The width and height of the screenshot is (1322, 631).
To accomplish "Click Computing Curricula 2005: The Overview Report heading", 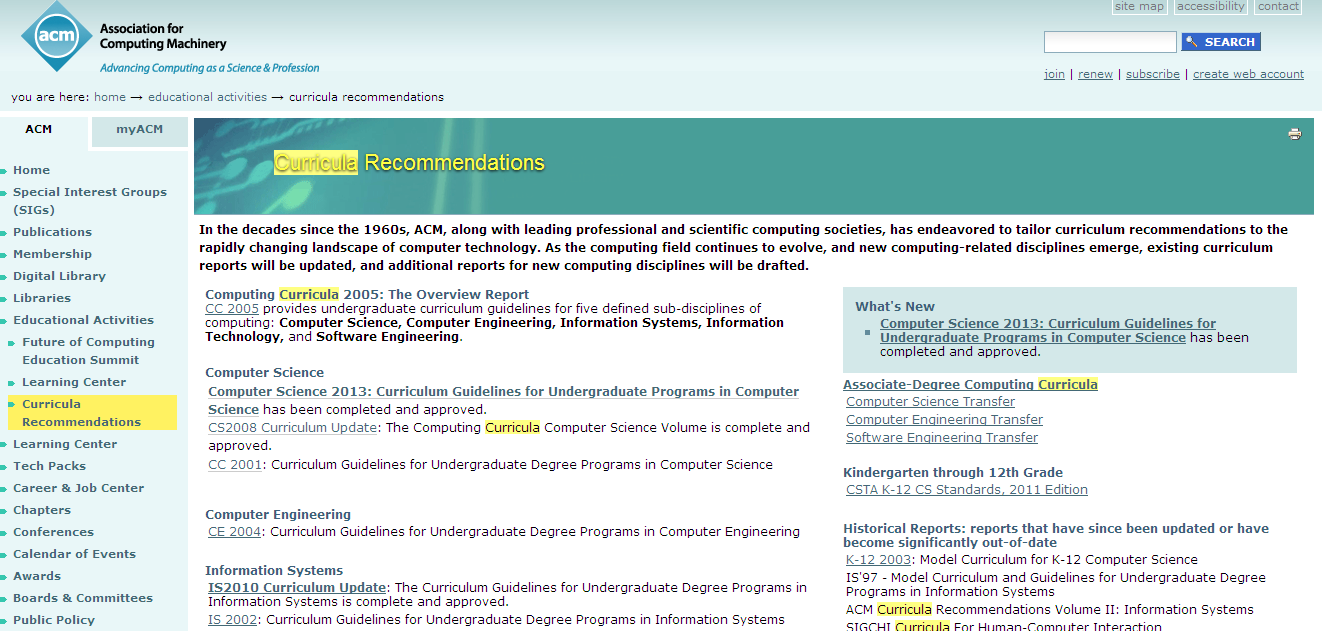I will [x=367, y=294].
